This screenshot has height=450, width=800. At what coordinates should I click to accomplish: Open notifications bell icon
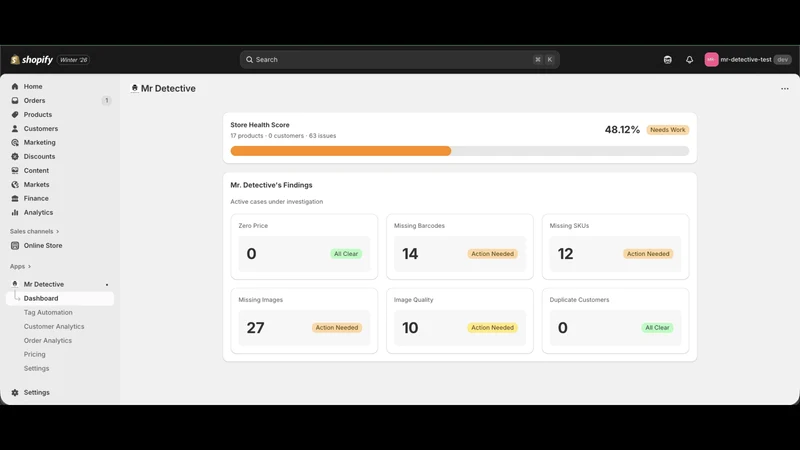tap(689, 60)
